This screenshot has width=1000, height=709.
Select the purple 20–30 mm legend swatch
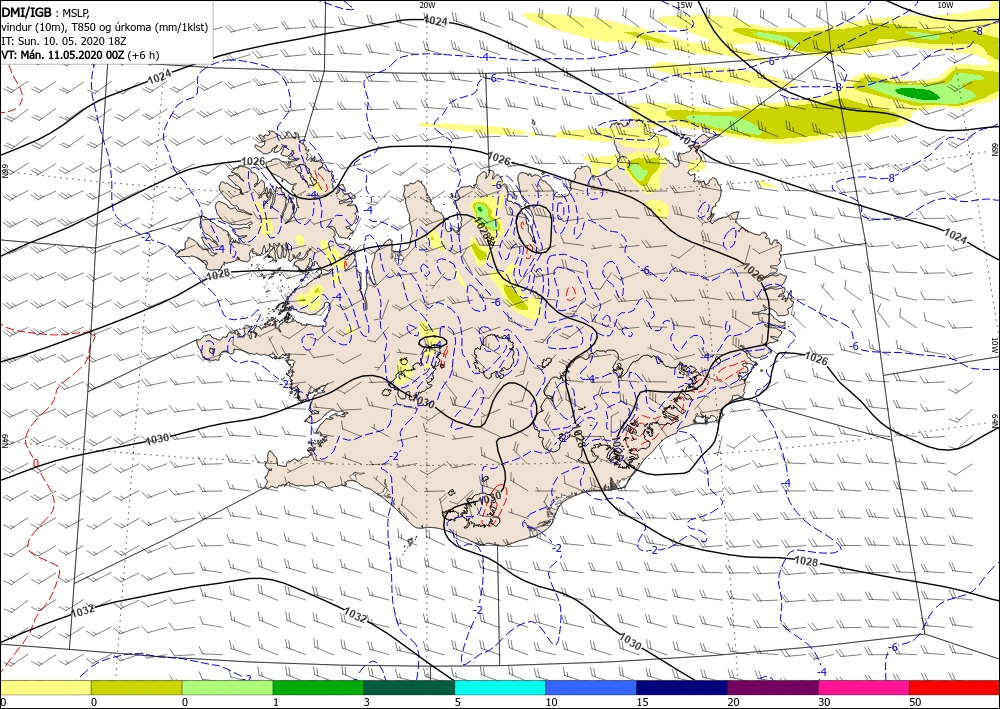[772, 687]
